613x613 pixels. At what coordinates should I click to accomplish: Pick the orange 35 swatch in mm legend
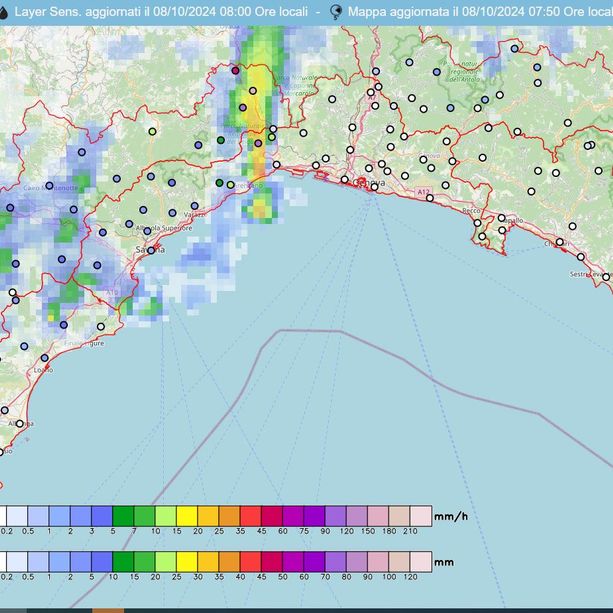[229, 562]
